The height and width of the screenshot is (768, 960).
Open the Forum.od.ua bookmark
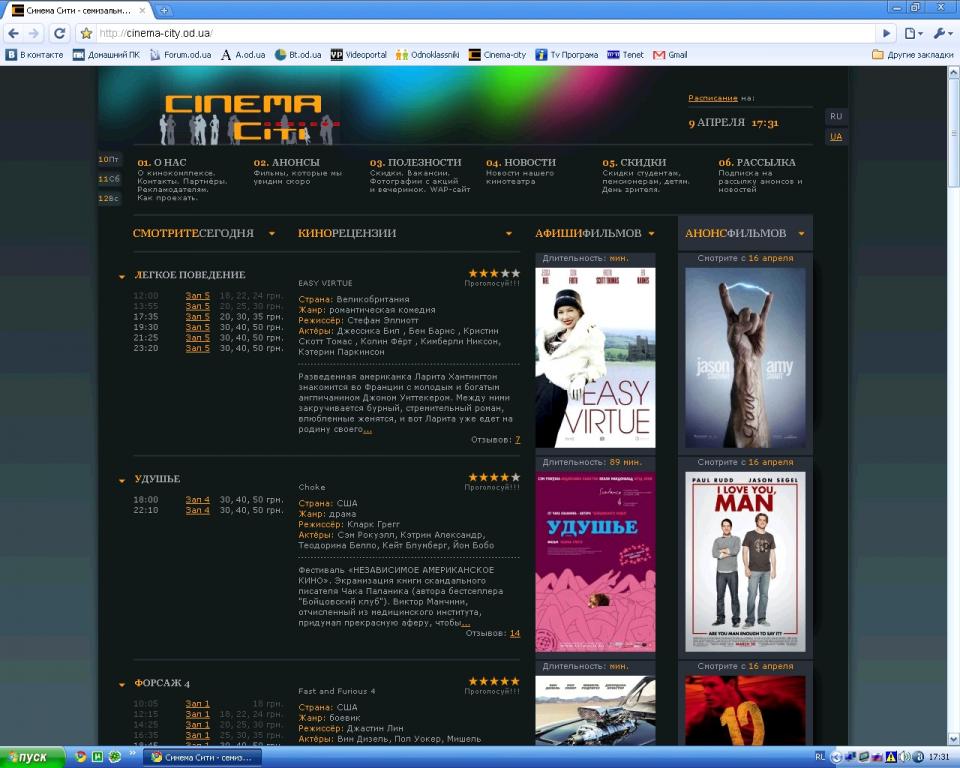coord(181,55)
